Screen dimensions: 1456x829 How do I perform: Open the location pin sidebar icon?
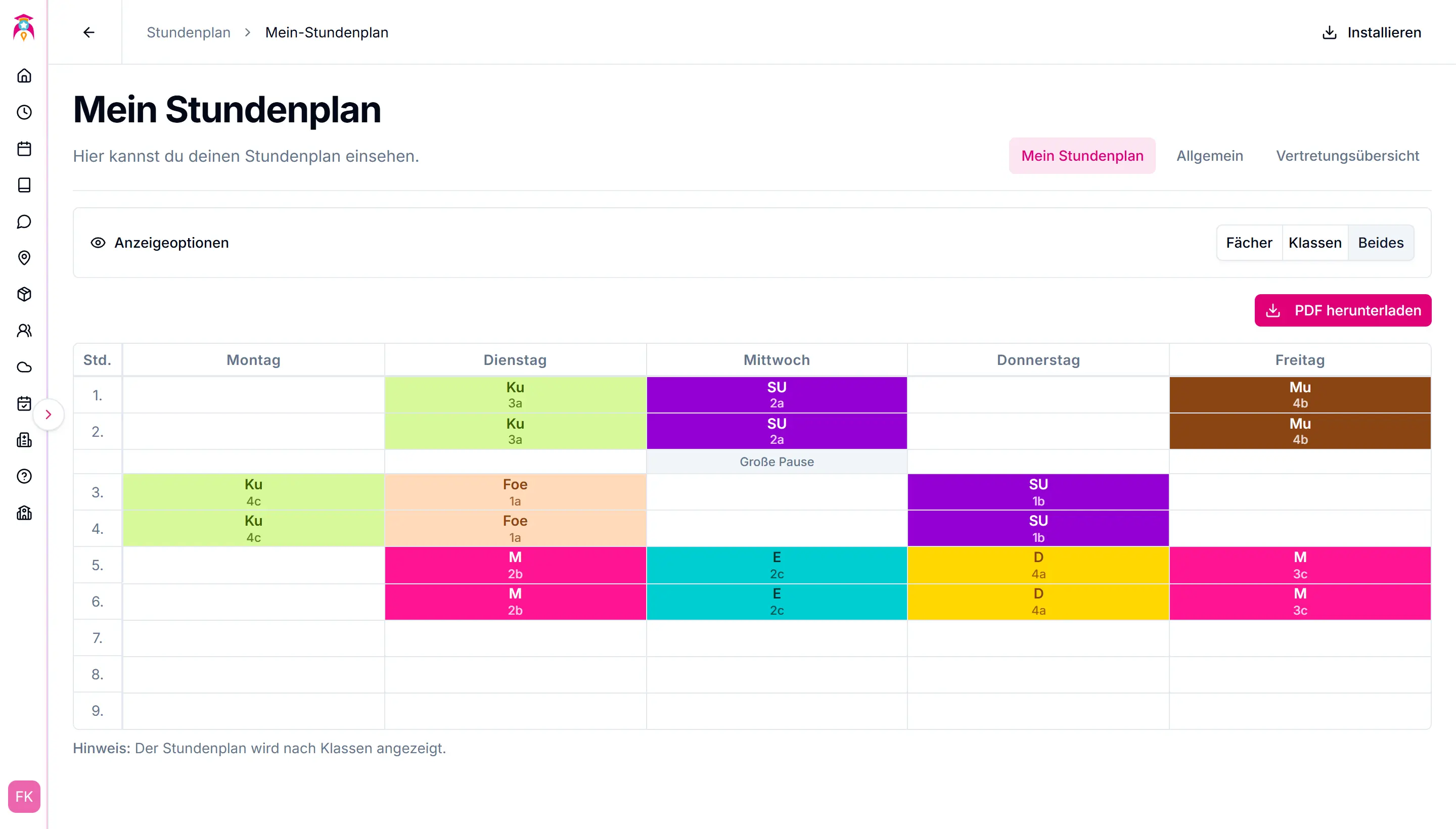(x=24, y=258)
